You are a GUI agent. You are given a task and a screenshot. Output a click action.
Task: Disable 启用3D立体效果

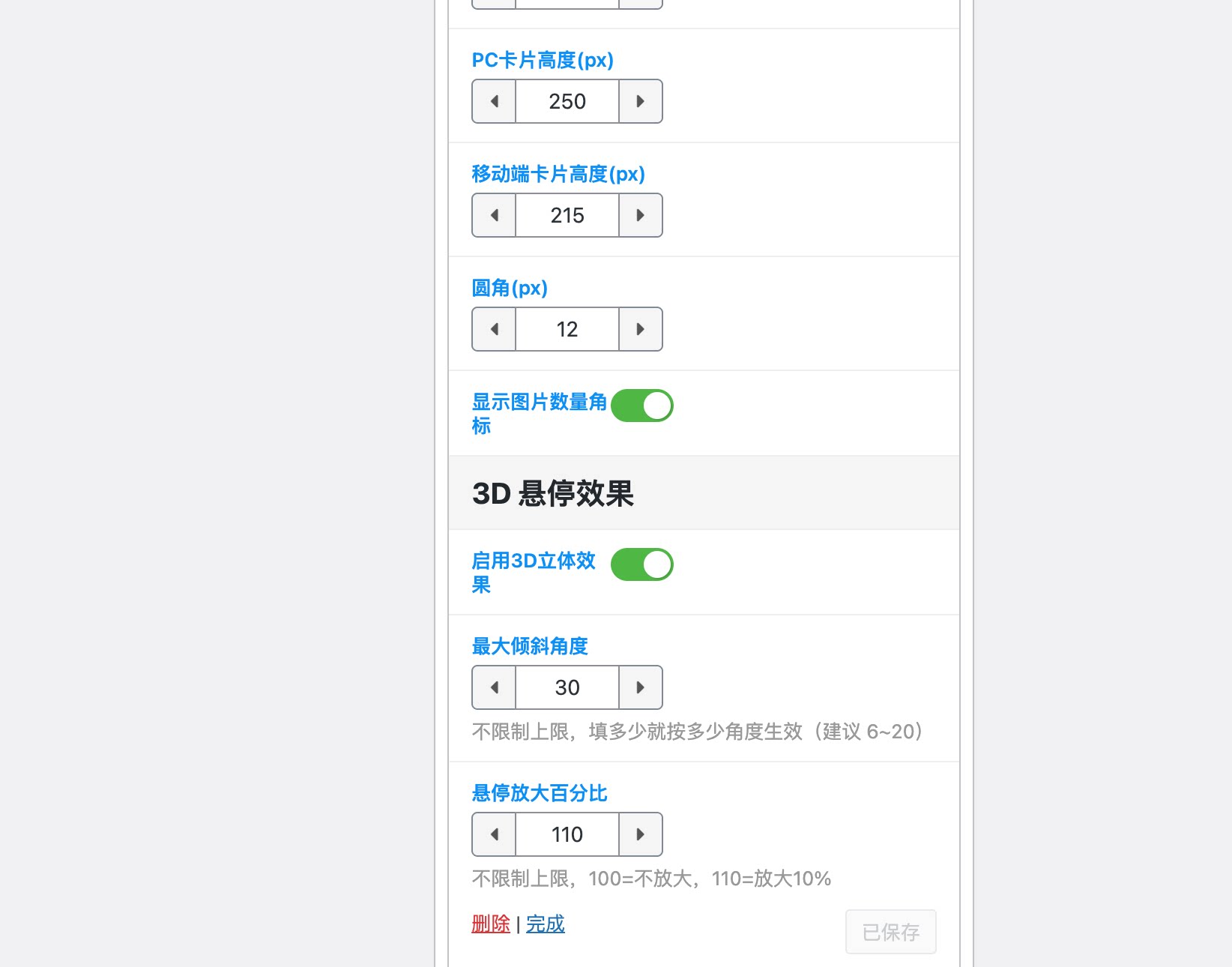(x=642, y=564)
